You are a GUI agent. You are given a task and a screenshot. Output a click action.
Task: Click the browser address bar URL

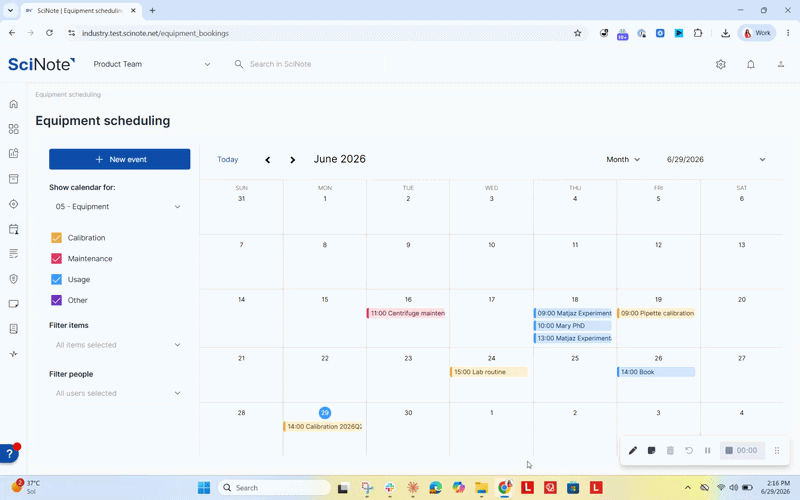click(155, 33)
